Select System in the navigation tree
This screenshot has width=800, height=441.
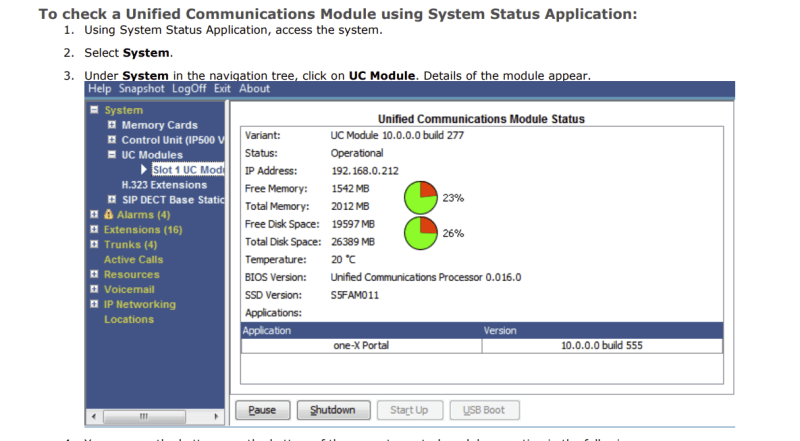pos(123,110)
